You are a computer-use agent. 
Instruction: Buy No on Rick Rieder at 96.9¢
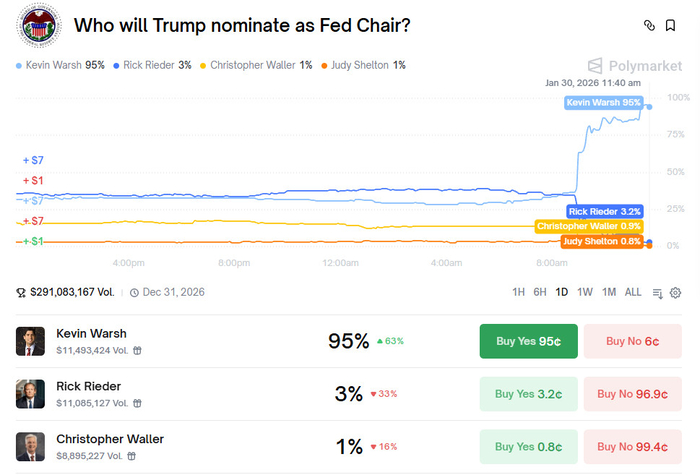coord(632,393)
